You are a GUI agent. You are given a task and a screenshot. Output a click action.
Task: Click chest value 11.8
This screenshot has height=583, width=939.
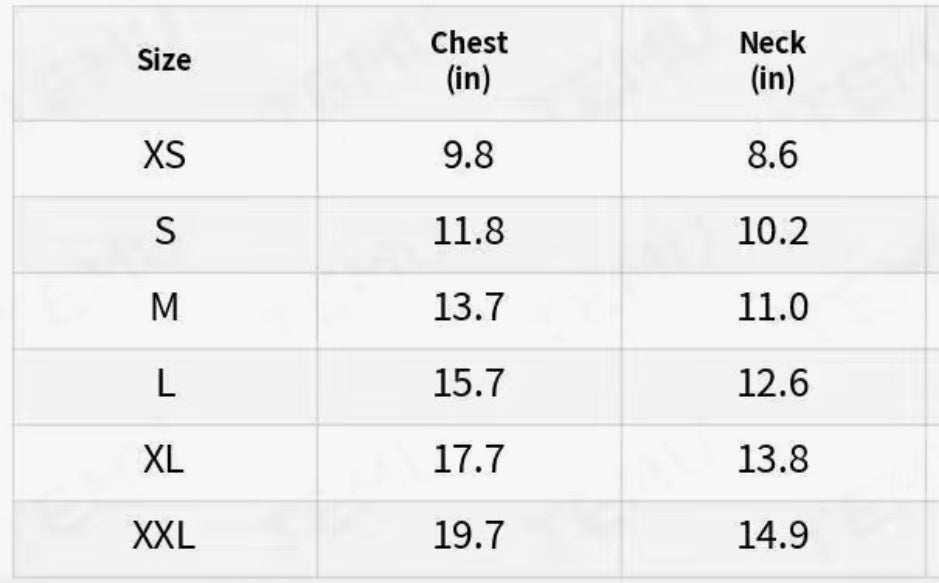[x=469, y=232]
